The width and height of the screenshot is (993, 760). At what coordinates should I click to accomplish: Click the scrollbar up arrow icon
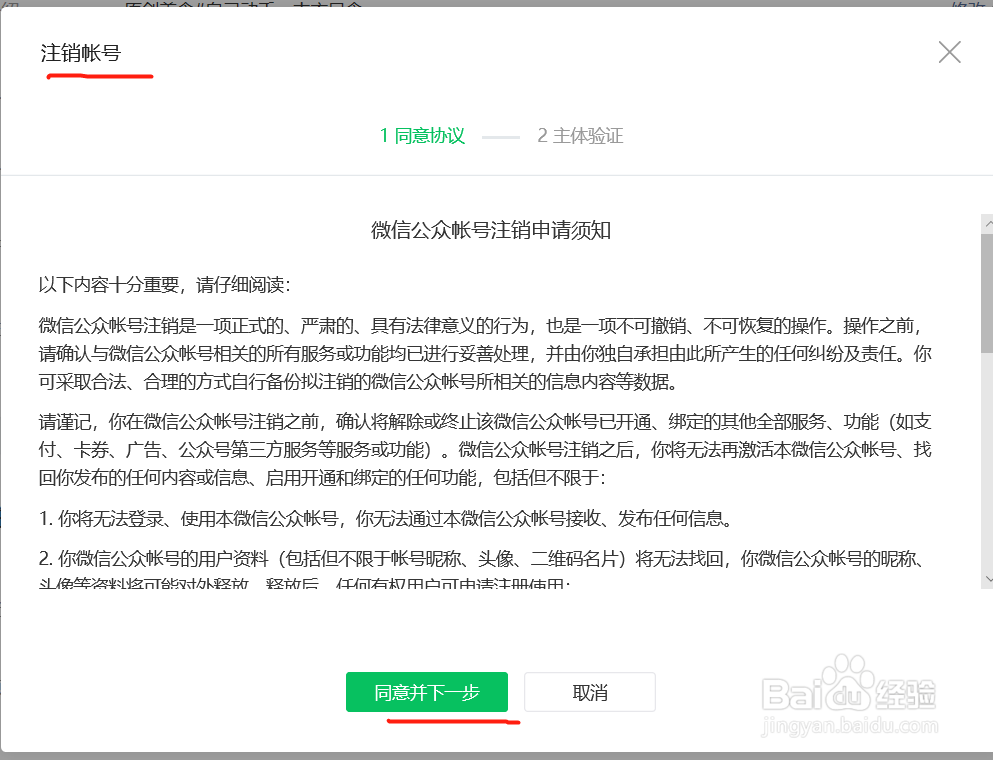pyautogui.click(x=987, y=223)
